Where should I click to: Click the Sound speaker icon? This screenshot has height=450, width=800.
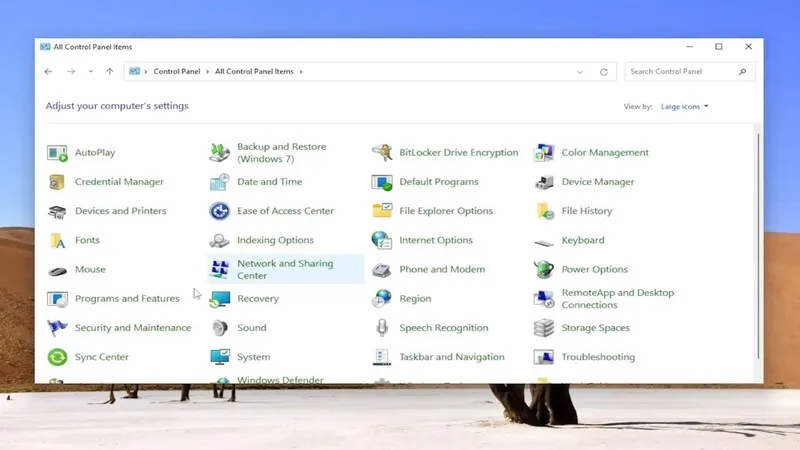[x=220, y=328]
